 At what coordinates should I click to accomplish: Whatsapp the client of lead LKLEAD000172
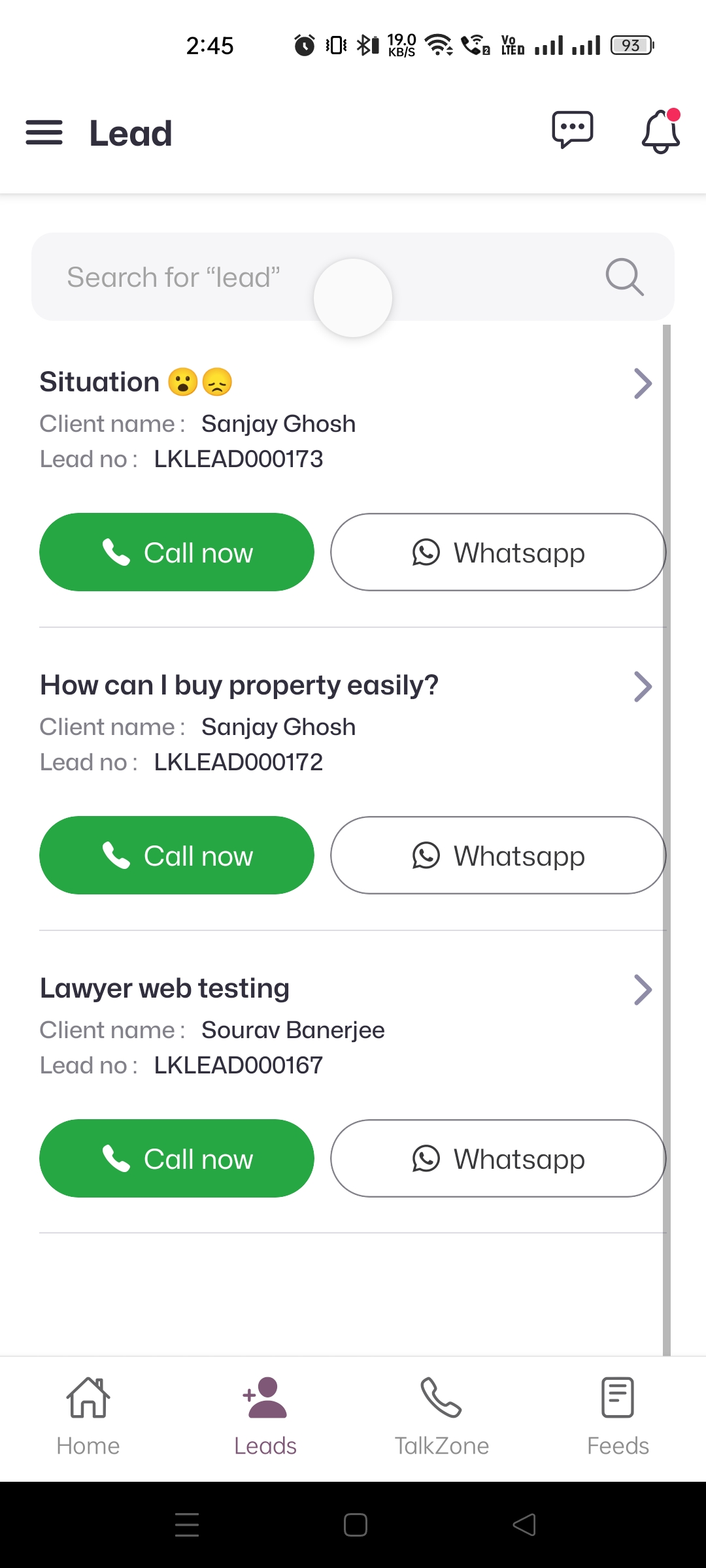(x=498, y=855)
